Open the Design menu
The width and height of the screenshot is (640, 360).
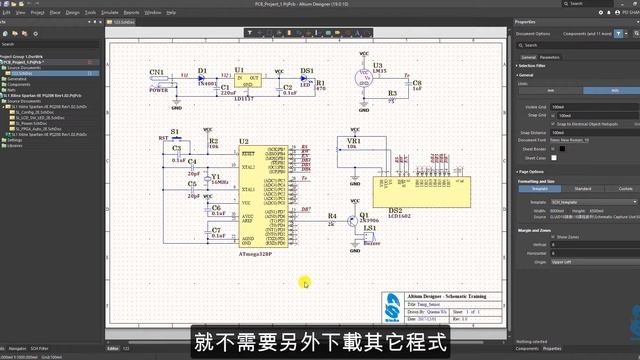pos(73,13)
